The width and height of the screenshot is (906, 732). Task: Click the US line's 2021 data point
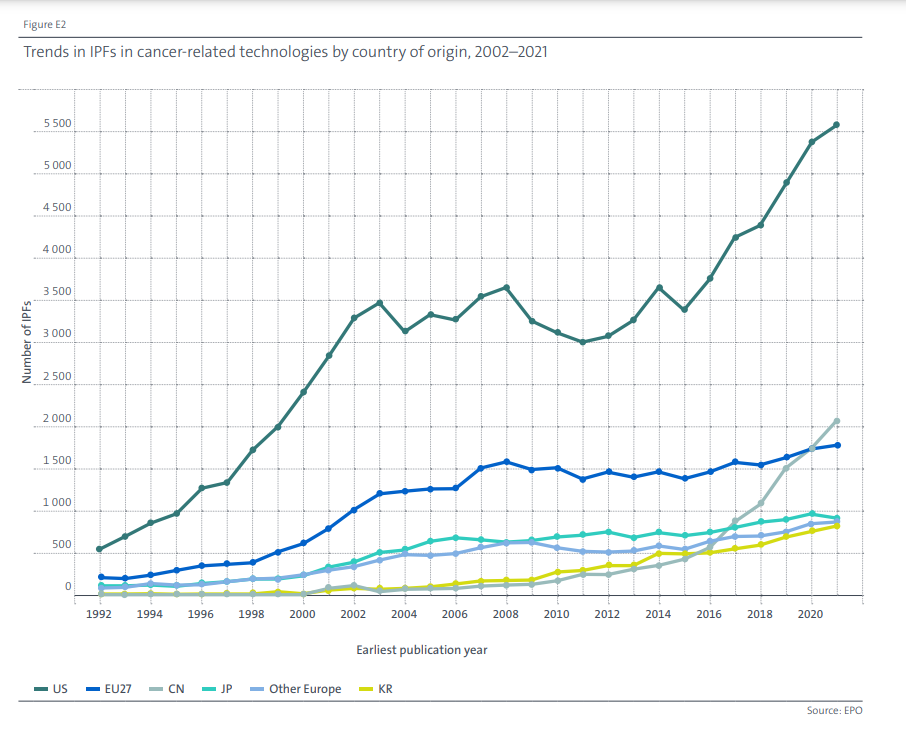(837, 125)
